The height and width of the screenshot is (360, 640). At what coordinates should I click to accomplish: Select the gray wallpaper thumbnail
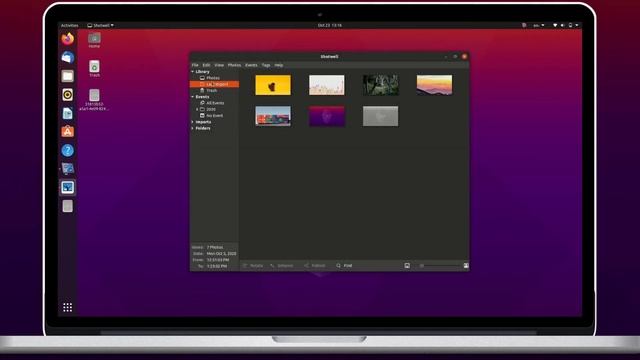(380, 116)
